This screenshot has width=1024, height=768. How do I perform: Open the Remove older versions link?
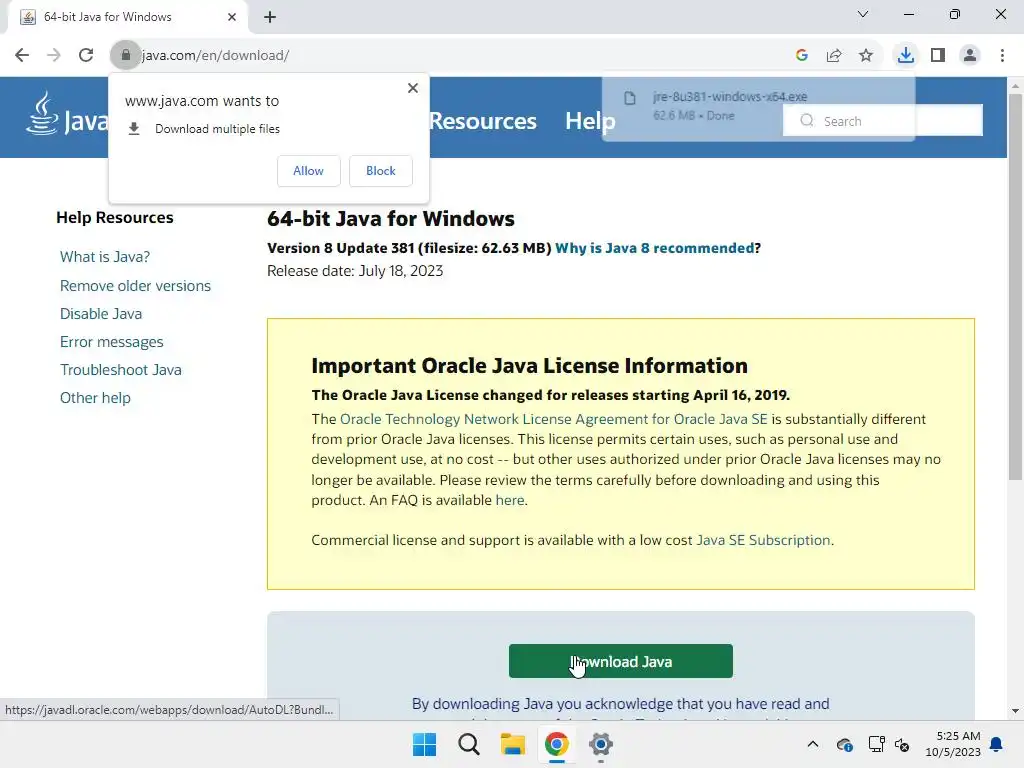point(135,286)
